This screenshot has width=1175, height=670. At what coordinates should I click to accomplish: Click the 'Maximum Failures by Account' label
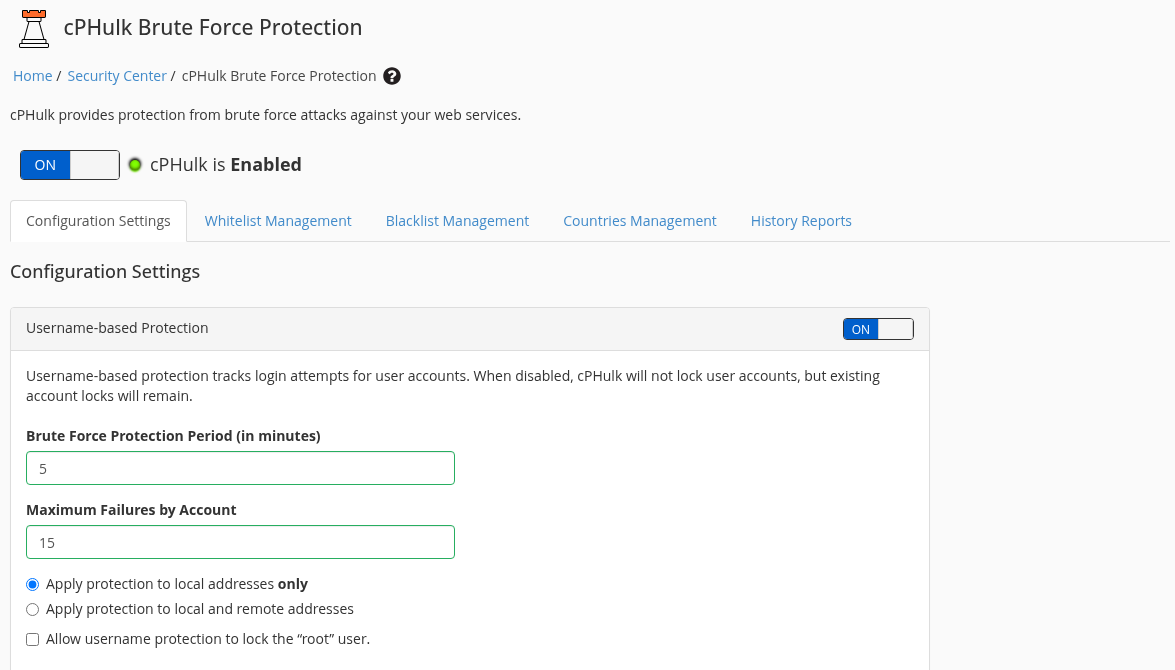(131, 510)
